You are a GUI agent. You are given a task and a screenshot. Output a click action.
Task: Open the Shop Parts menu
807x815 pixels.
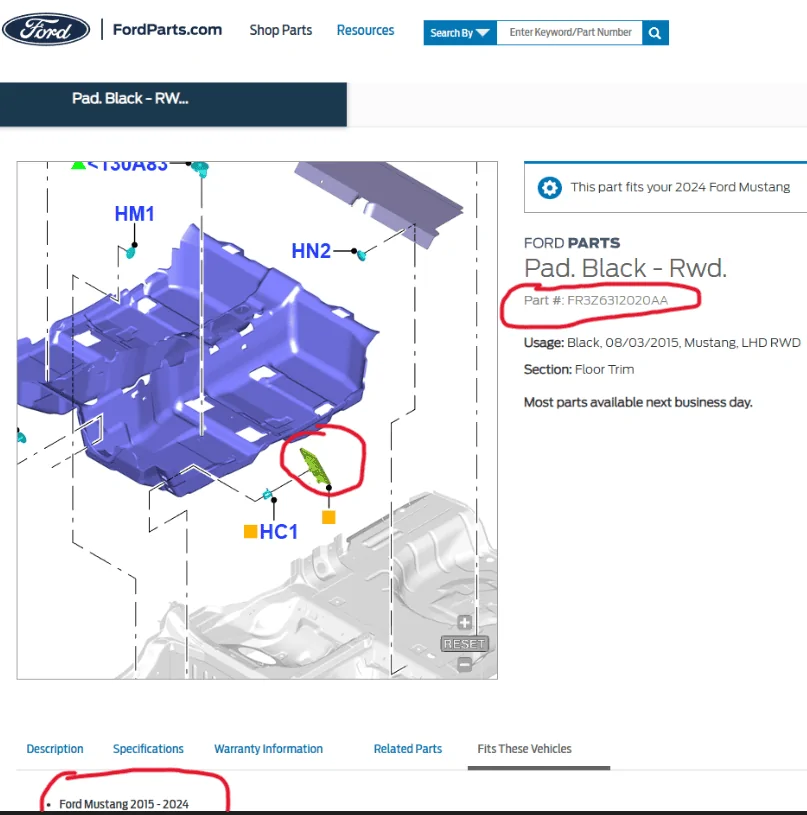281,30
